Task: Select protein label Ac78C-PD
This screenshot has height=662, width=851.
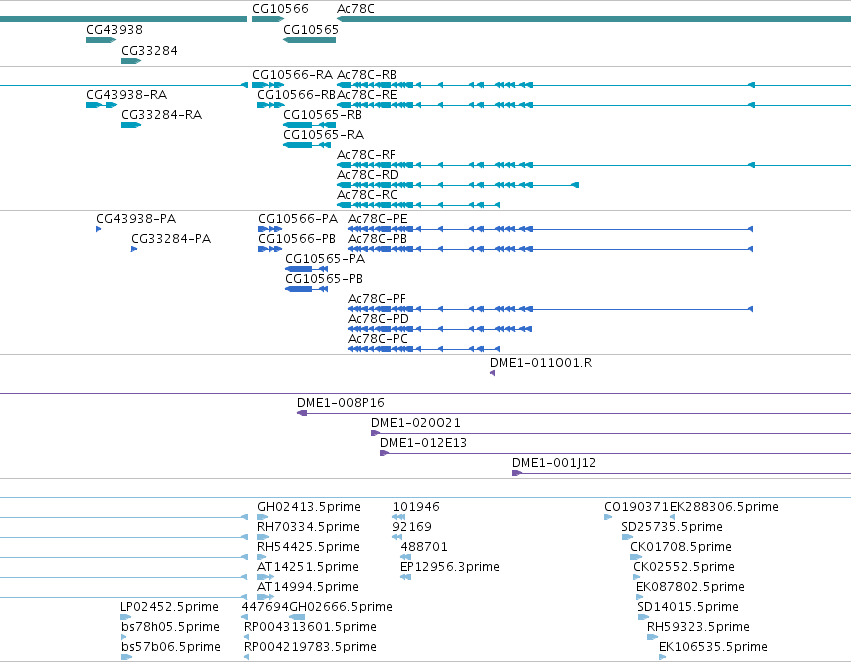Action: tap(378, 319)
